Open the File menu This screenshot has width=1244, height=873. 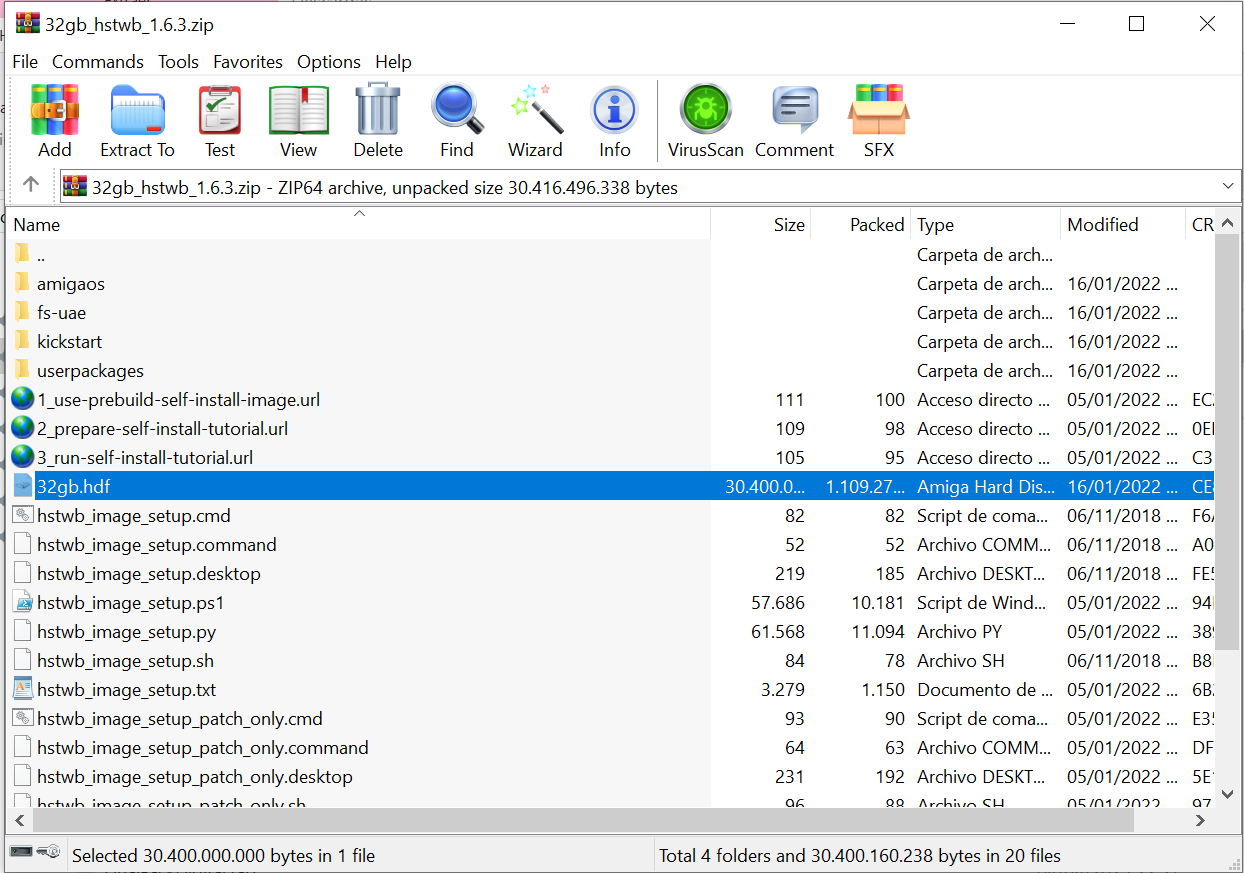[25, 62]
